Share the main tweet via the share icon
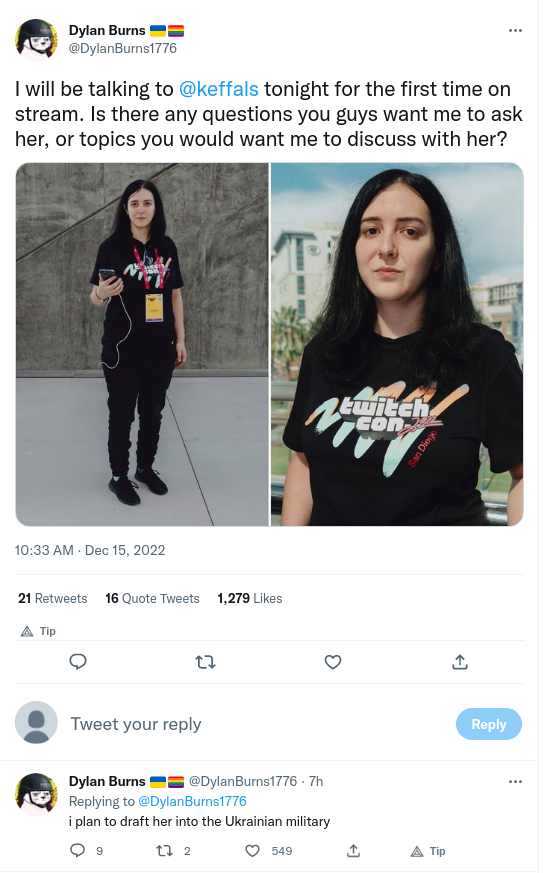This screenshot has height=873, width=543. coord(459,661)
